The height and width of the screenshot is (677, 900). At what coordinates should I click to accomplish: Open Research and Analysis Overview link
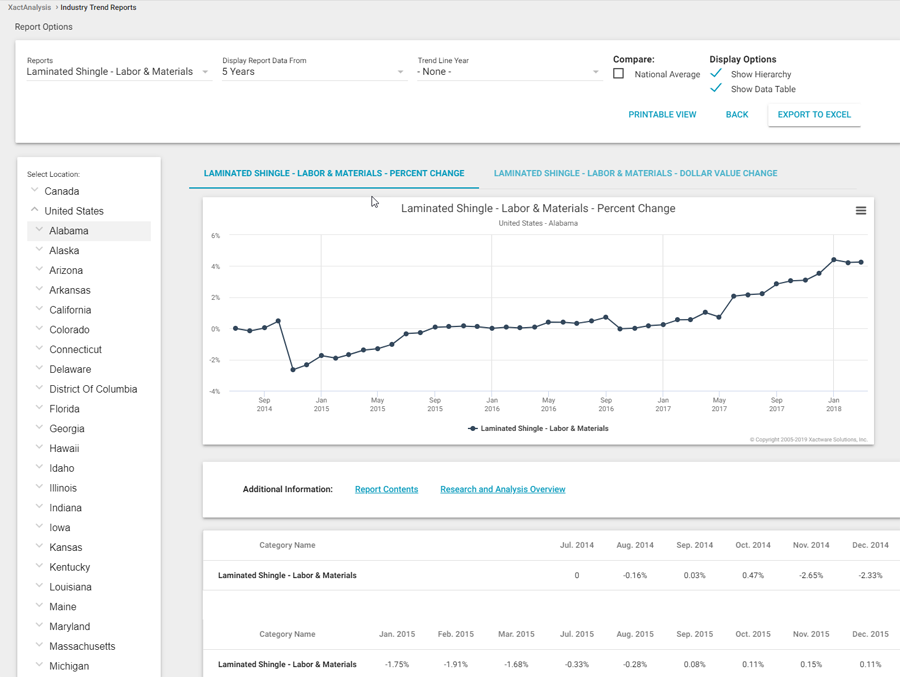[x=502, y=490]
